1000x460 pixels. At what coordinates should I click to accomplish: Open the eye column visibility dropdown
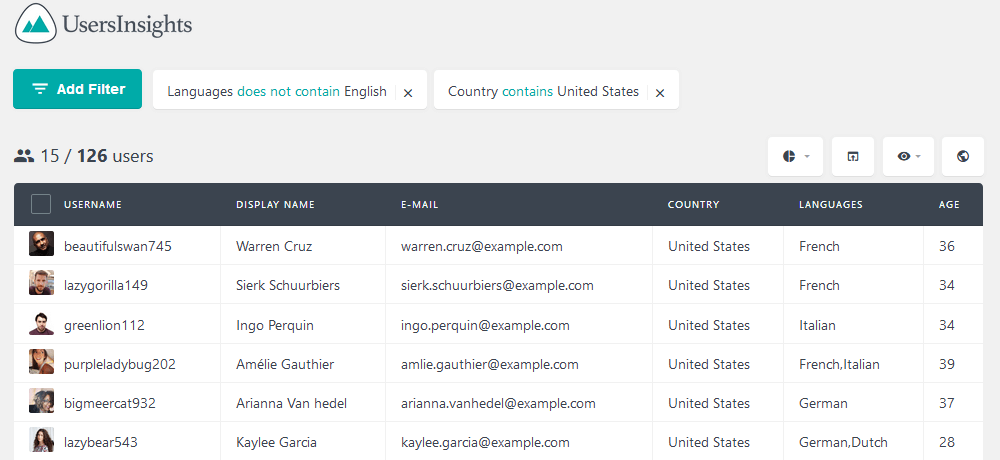point(908,156)
